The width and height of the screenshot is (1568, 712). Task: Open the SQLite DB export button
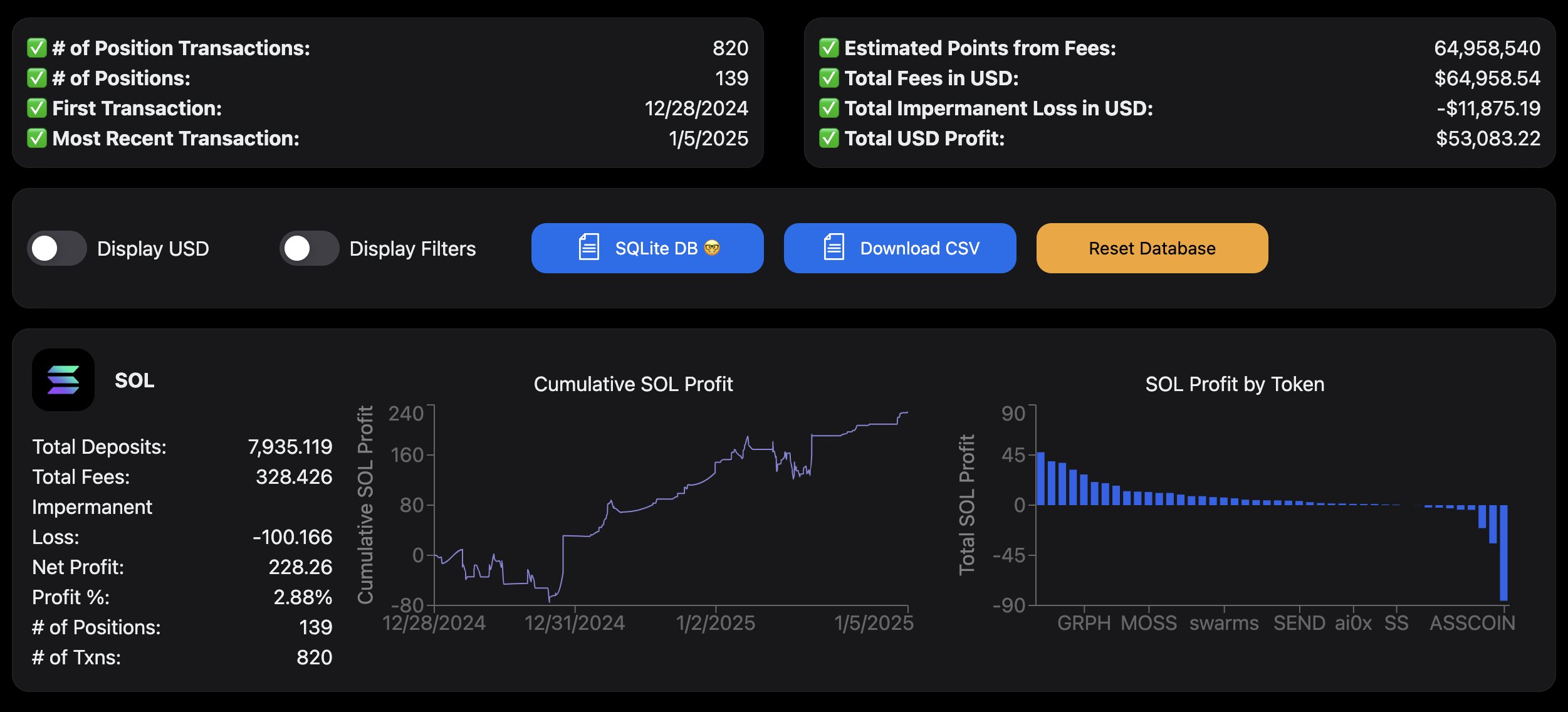click(647, 248)
